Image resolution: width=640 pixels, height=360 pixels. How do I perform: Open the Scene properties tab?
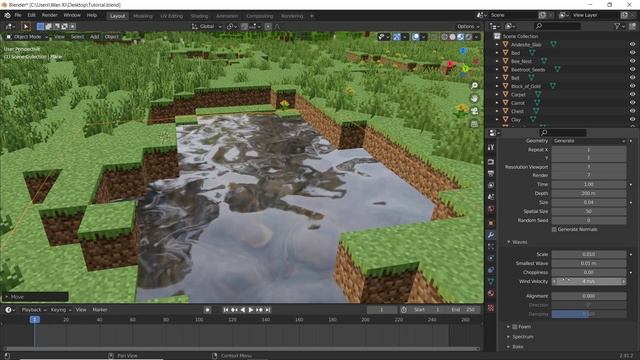click(x=491, y=197)
